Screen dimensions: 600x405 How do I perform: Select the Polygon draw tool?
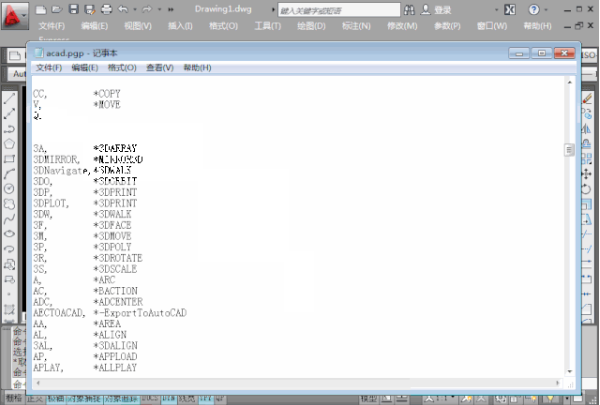point(9,144)
